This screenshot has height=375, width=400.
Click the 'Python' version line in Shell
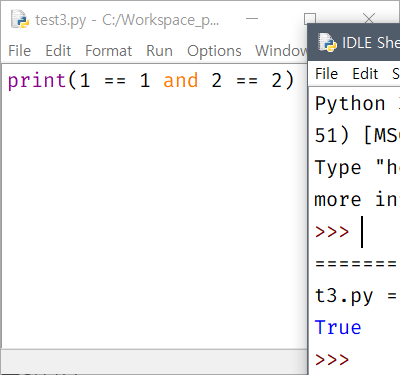(357, 104)
